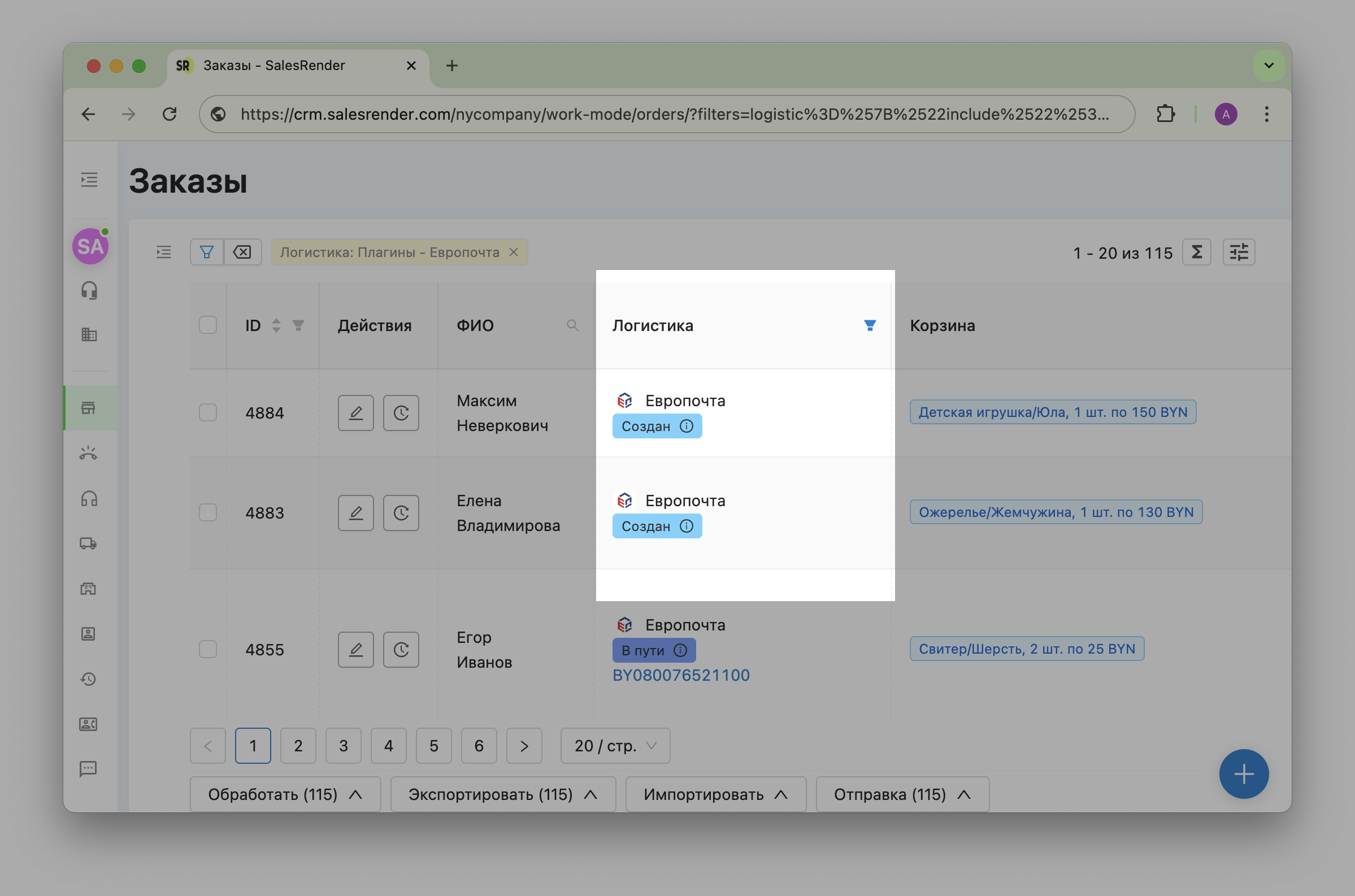Remove the Логистика: Плагины - Европочта filter tag

[514, 252]
